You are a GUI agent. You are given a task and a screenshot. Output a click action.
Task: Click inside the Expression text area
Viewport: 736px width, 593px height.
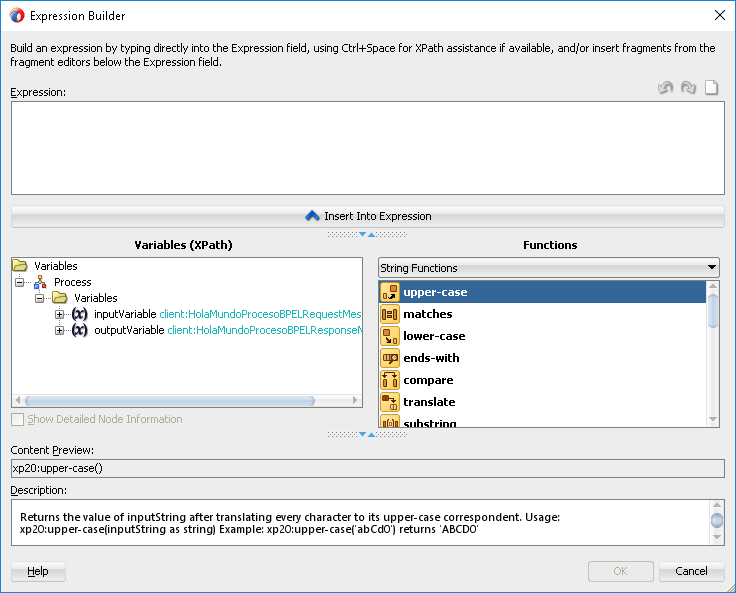click(x=367, y=147)
